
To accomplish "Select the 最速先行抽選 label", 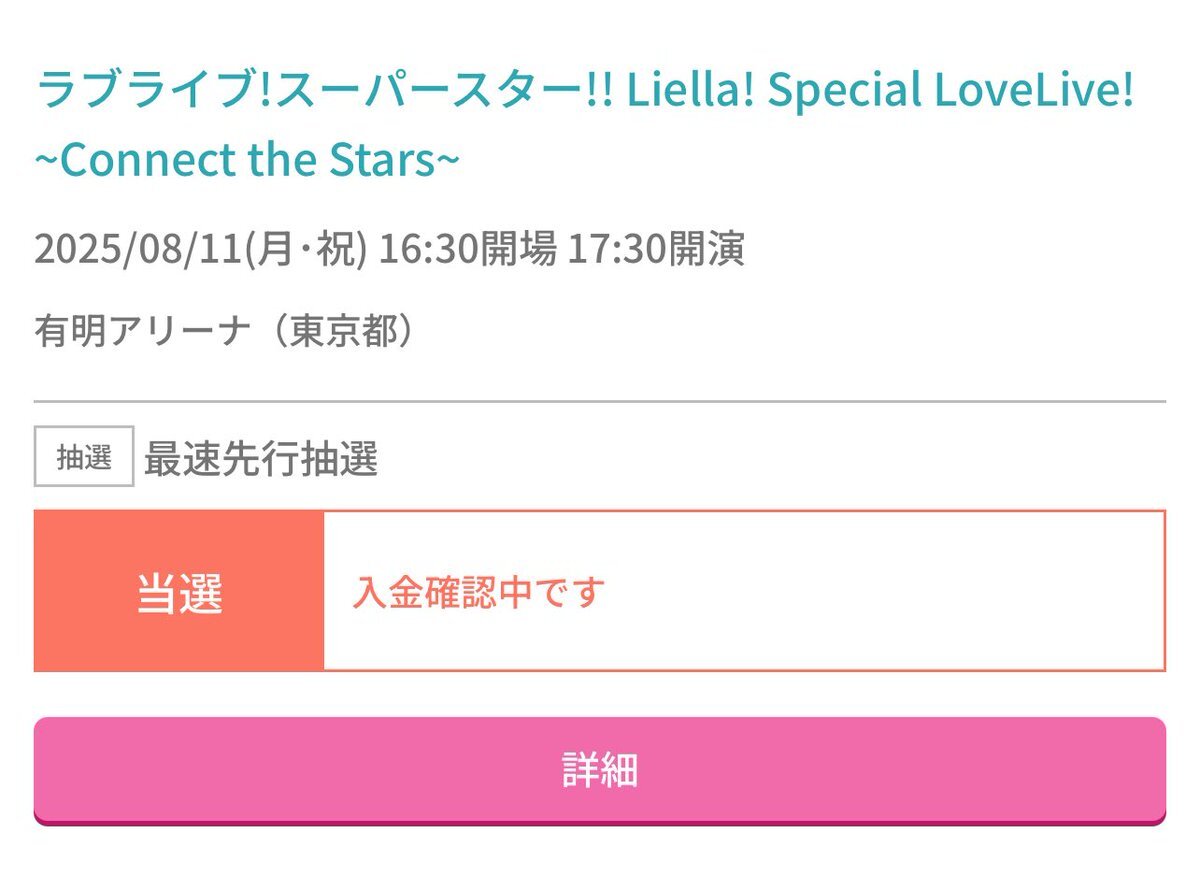I will pos(261,459).
